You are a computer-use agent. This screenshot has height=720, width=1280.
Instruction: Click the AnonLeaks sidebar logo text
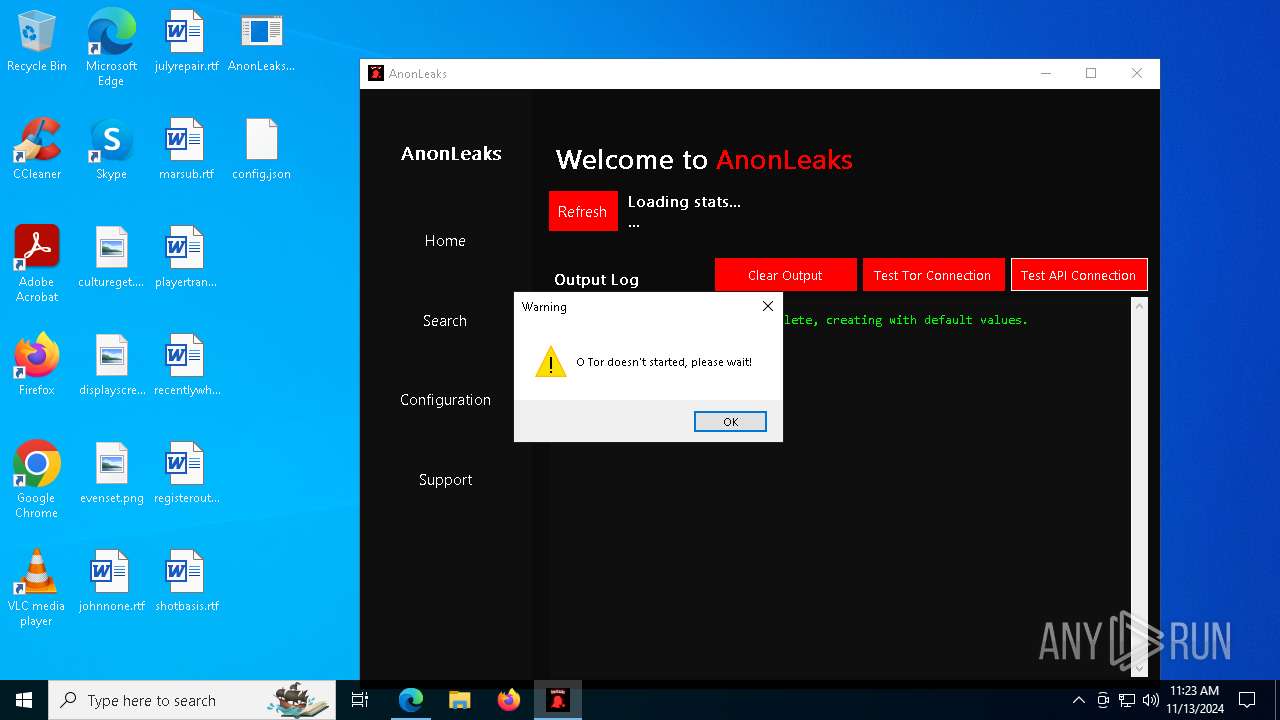point(451,153)
